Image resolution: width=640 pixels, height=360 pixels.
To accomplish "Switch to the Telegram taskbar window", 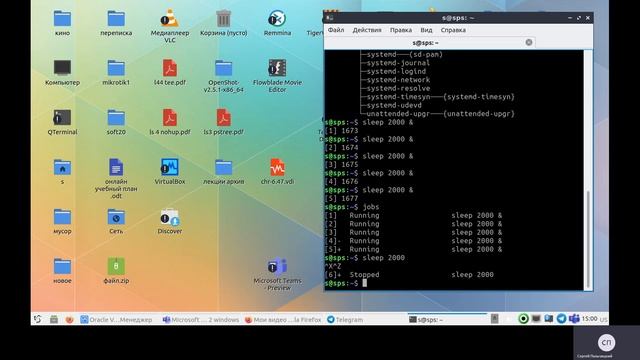I will [x=345, y=320].
